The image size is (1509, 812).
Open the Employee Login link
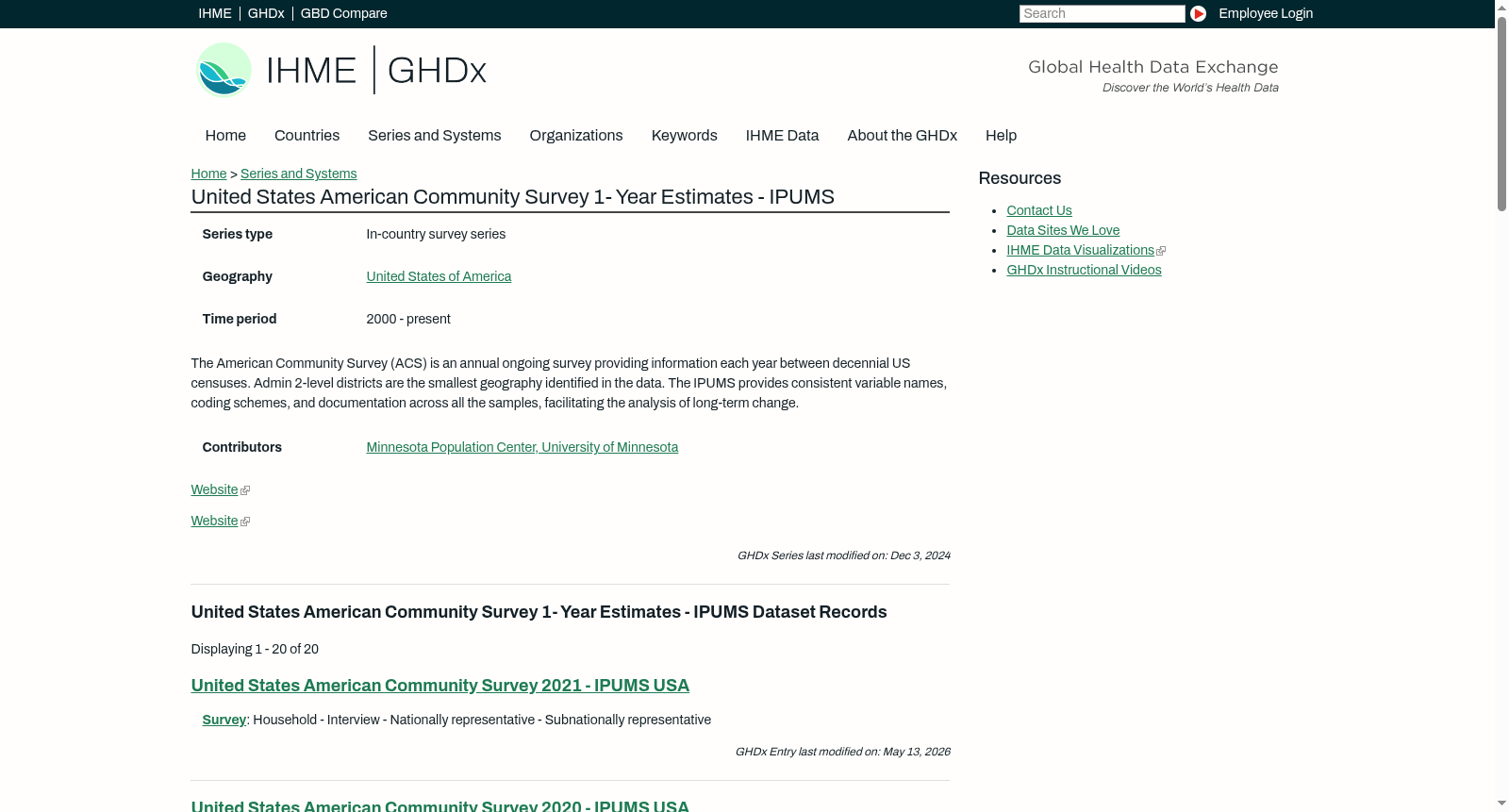point(1266,13)
